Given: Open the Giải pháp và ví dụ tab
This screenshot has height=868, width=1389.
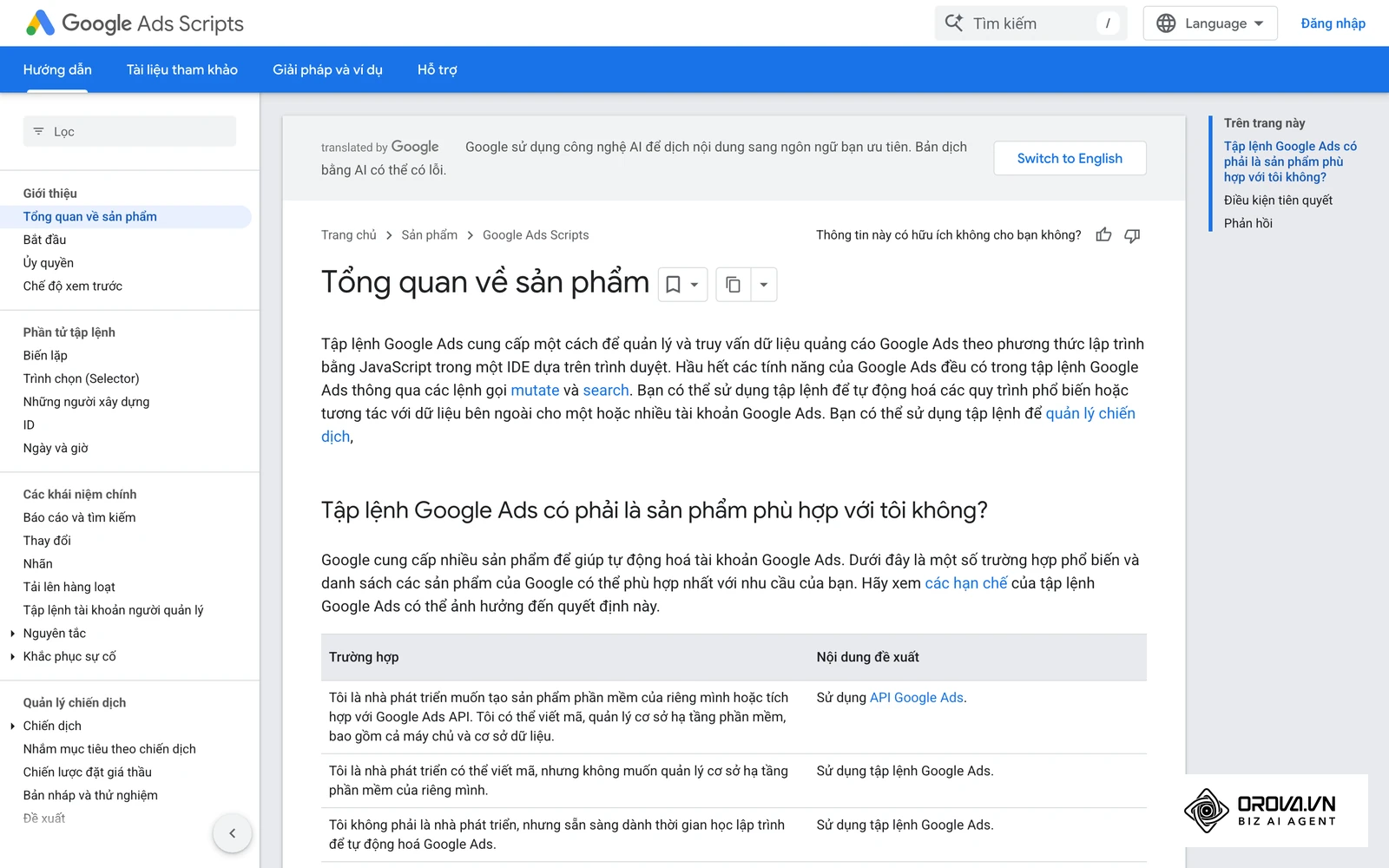Looking at the screenshot, I should point(327,69).
